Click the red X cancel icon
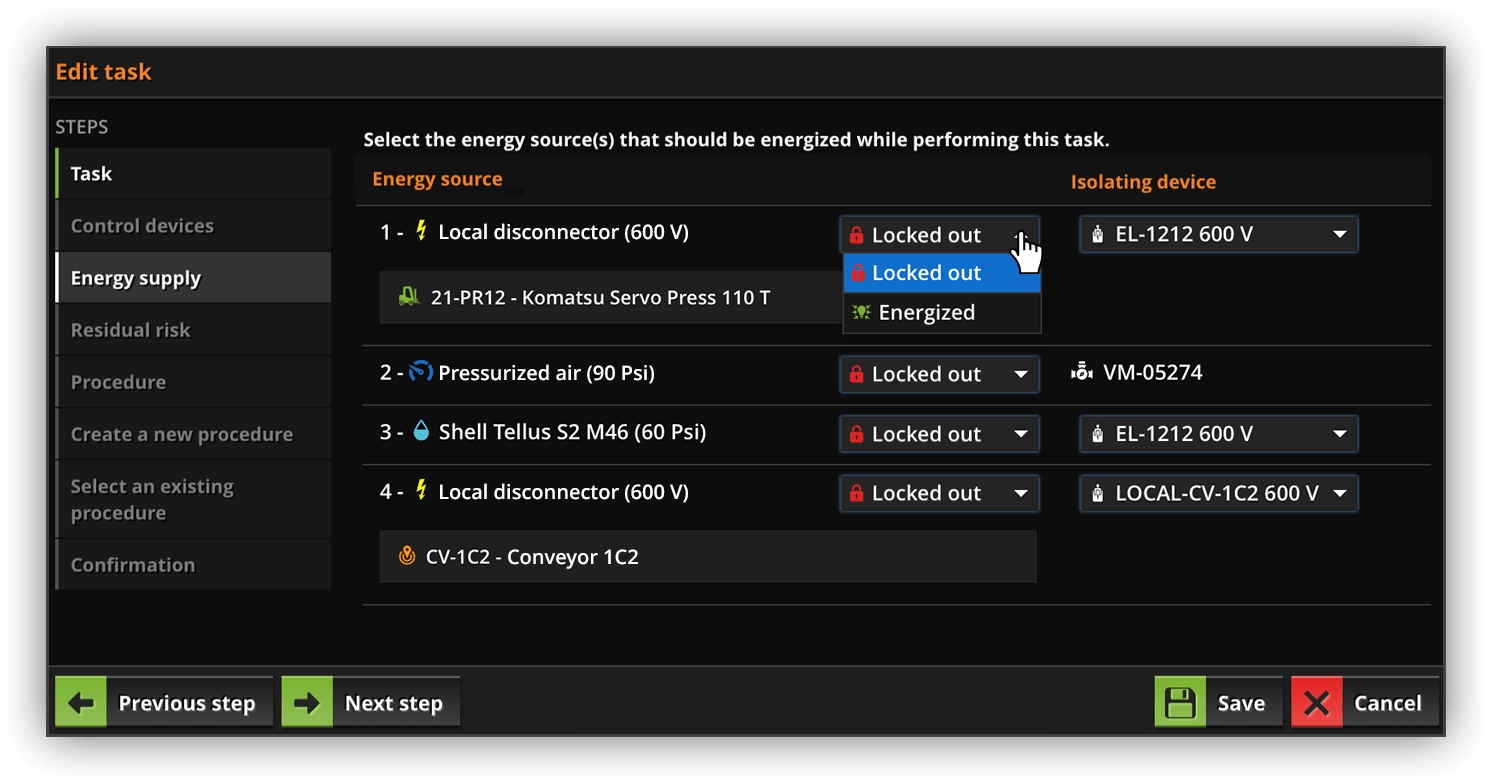 (x=1317, y=703)
